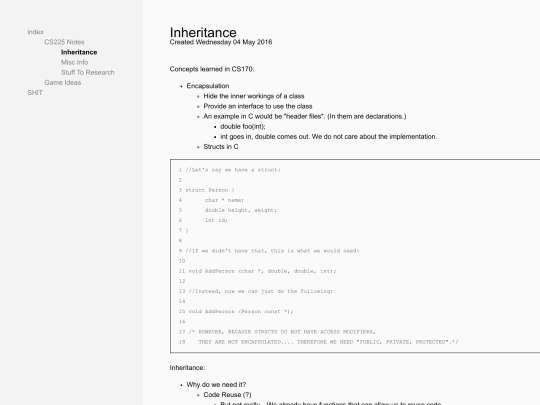Click 'int id;' code line
Image resolution: width=540 pixels, height=405 pixels.
click(x=216, y=220)
